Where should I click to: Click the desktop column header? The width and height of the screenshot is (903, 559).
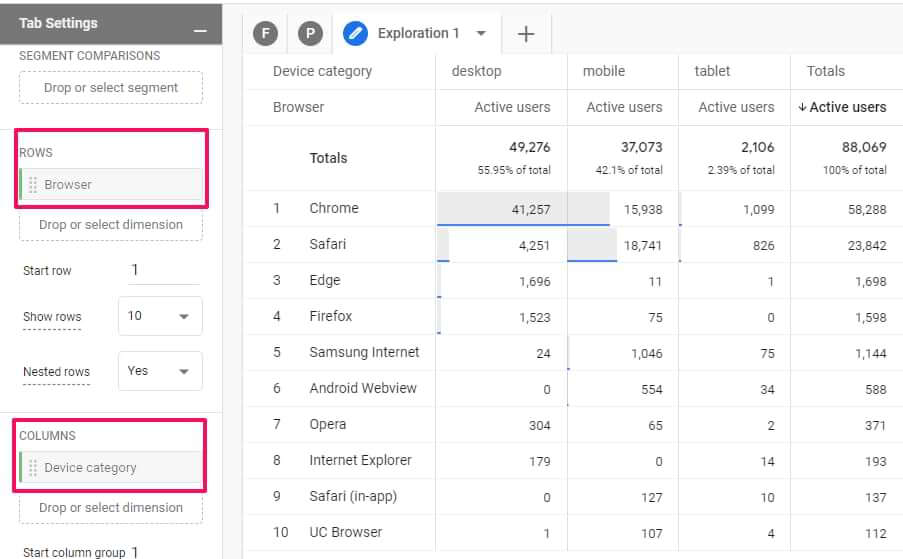[476, 71]
